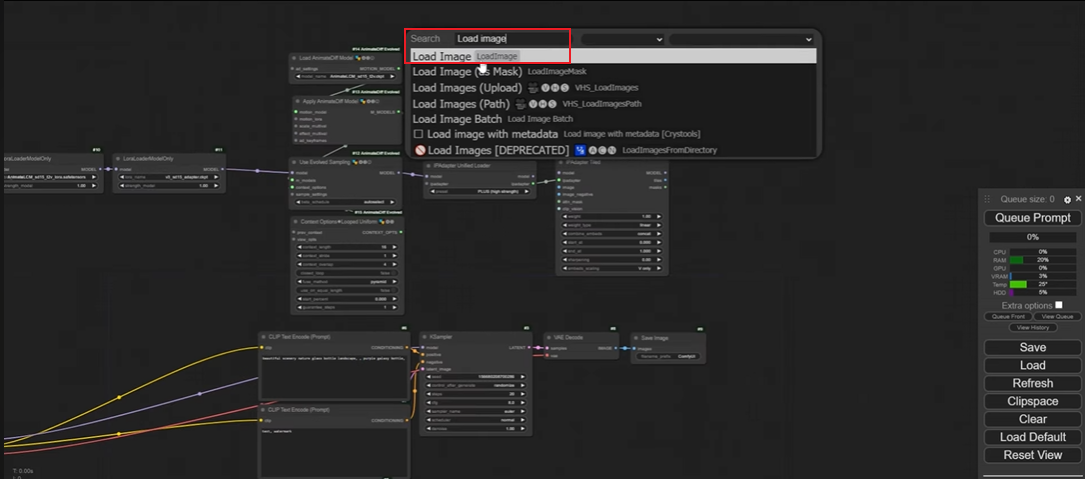Select Load Image (as Mask) search result

tap(613, 71)
